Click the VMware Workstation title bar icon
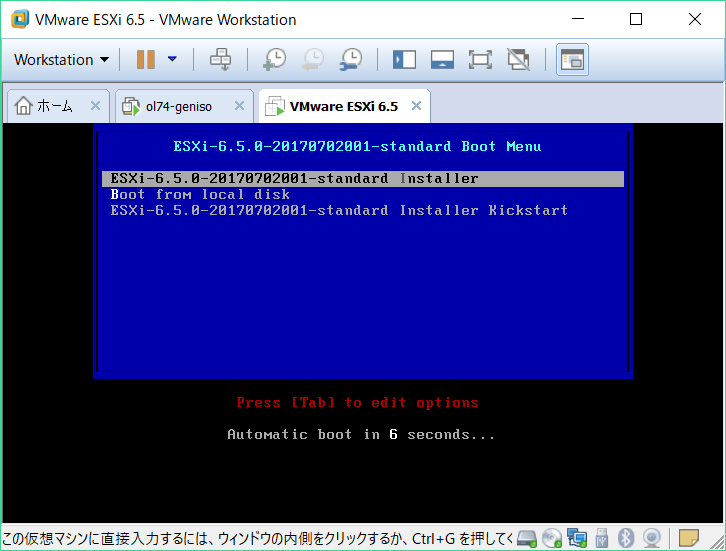Image resolution: width=726 pixels, height=551 pixels. click(20, 19)
